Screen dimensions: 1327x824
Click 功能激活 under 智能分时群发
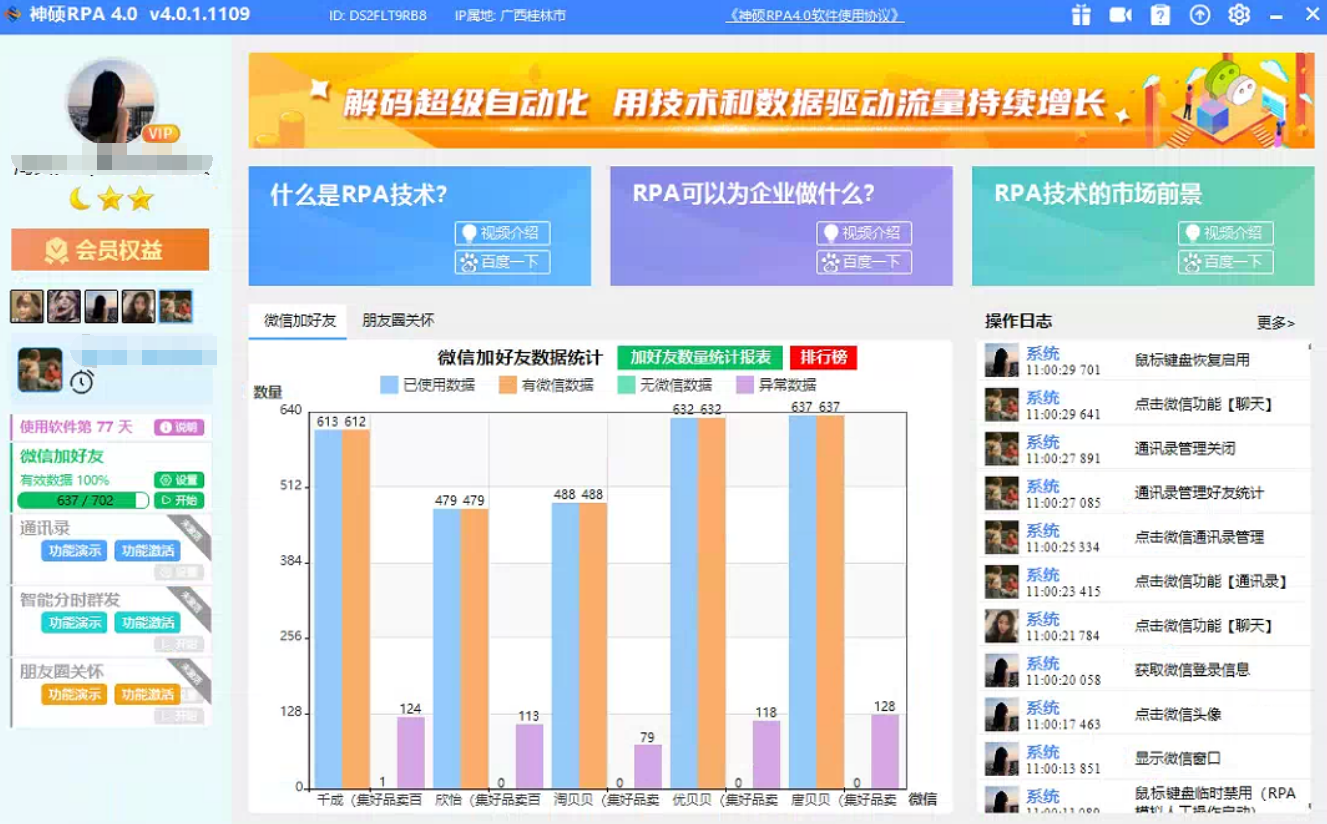(147, 623)
